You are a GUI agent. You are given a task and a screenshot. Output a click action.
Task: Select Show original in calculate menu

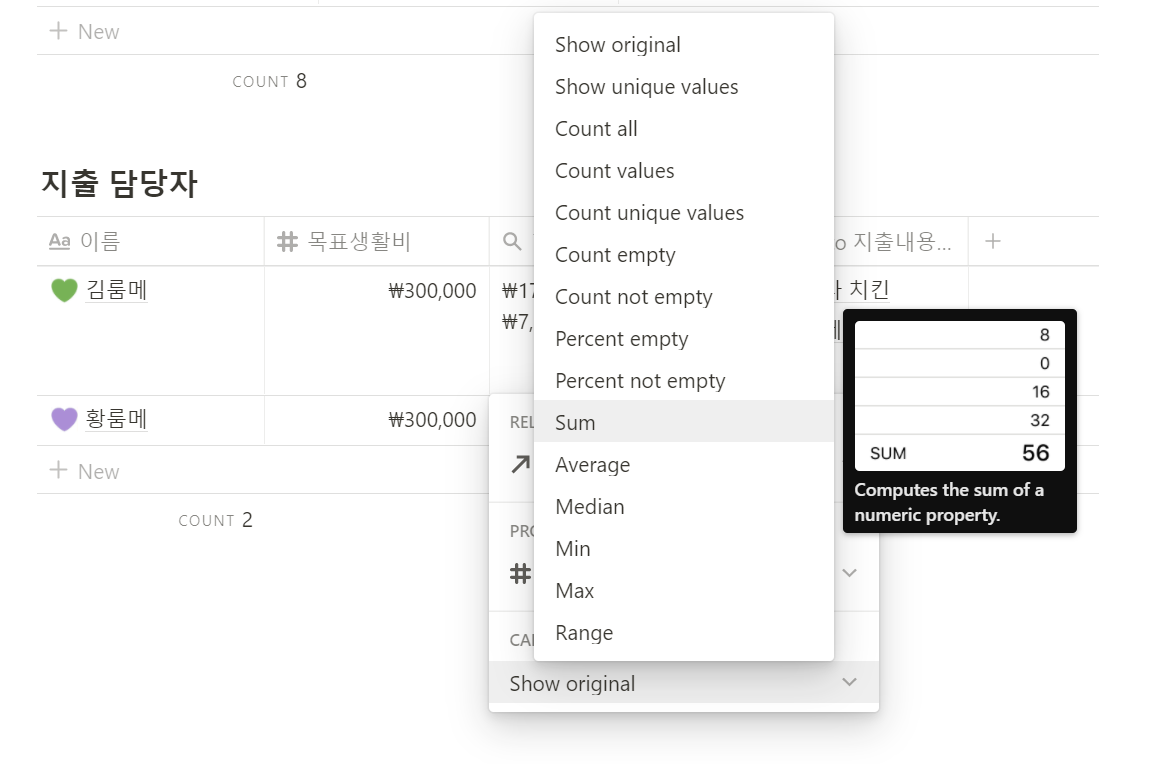coord(683,45)
